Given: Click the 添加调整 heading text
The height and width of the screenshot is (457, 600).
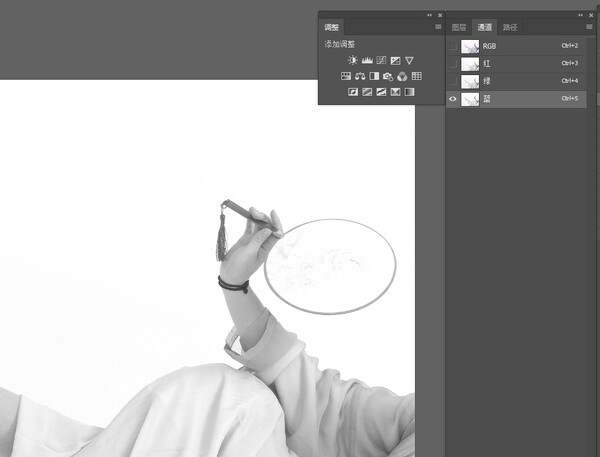Looking at the screenshot, I should [340, 44].
